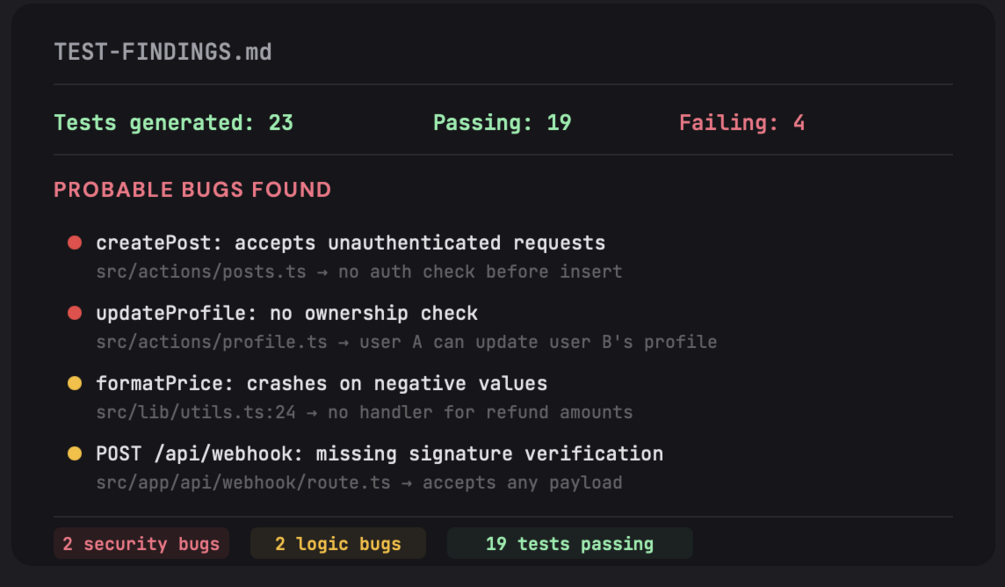Select the webhook missing signature verification finding
The image size is (1005, 587).
tap(379, 454)
